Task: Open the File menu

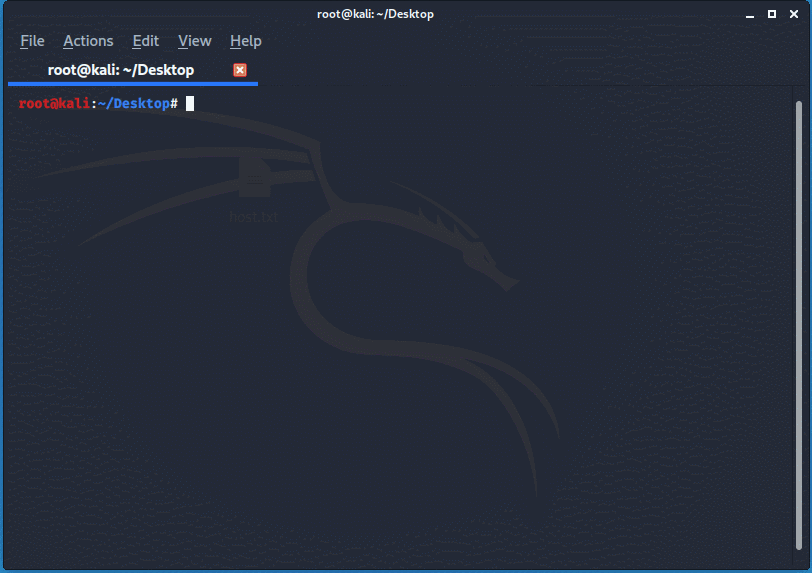Action: click(32, 41)
